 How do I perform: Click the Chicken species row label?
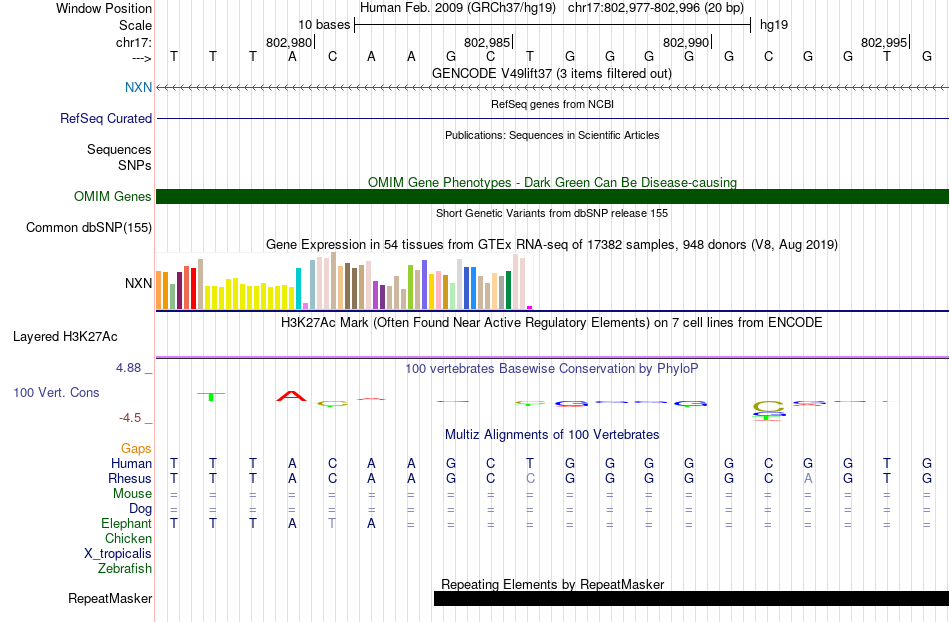pyautogui.click(x=128, y=538)
